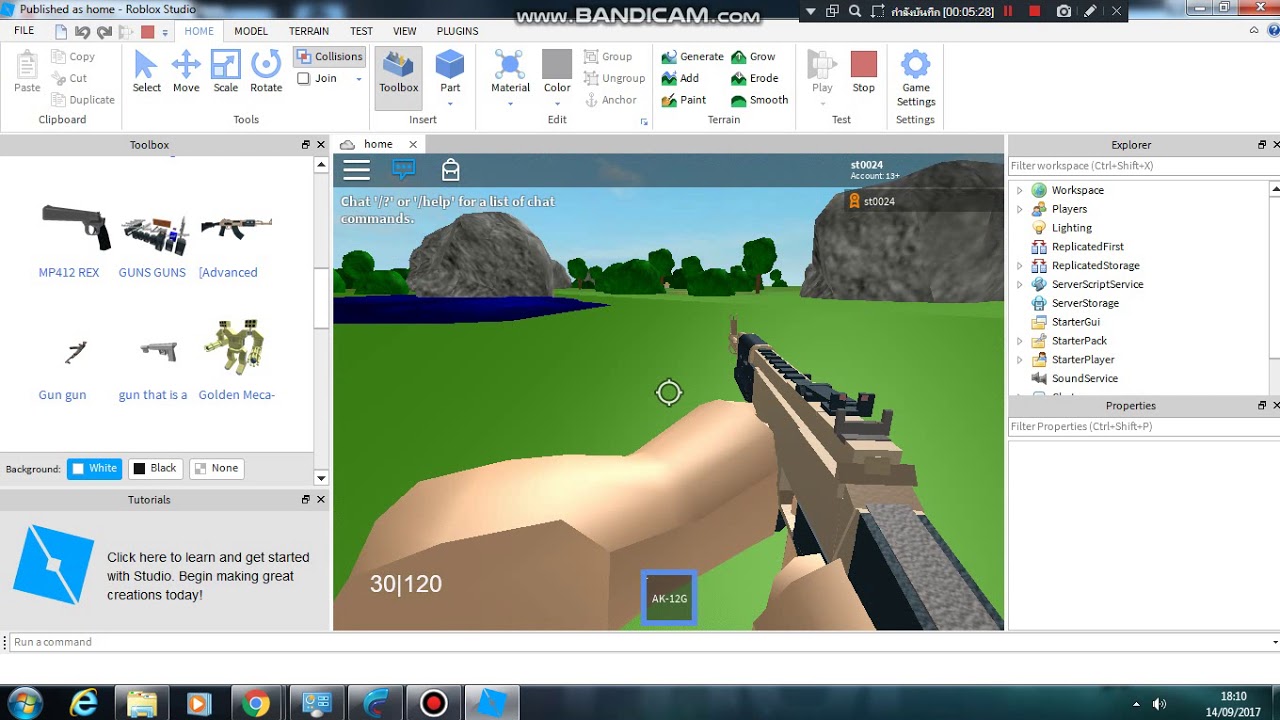Open the Material dropdown arrow
Image resolution: width=1280 pixels, height=720 pixels.
pos(510,103)
